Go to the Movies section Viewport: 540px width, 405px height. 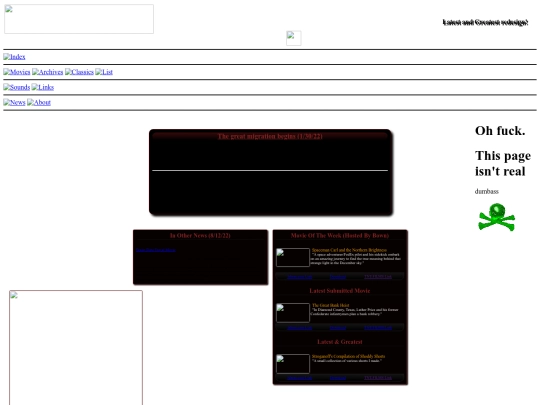[17, 72]
